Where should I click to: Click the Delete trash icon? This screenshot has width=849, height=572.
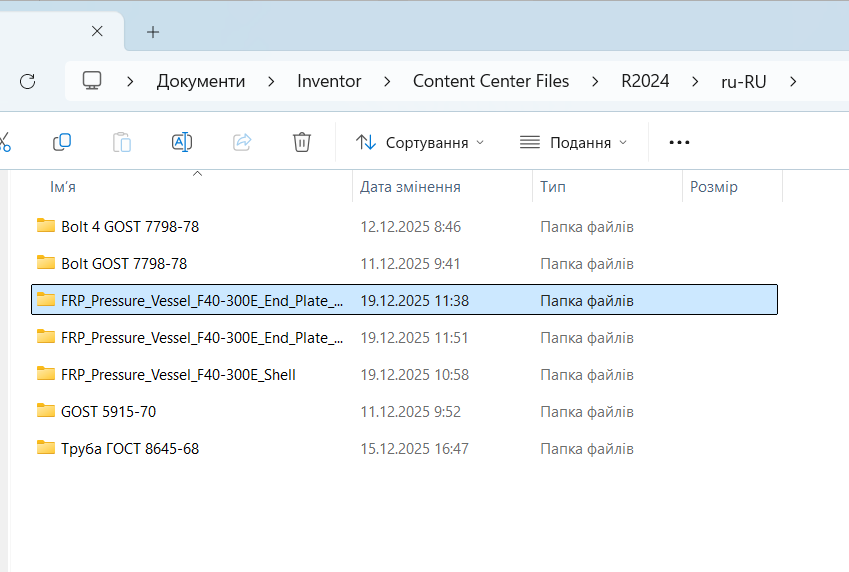(x=302, y=142)
